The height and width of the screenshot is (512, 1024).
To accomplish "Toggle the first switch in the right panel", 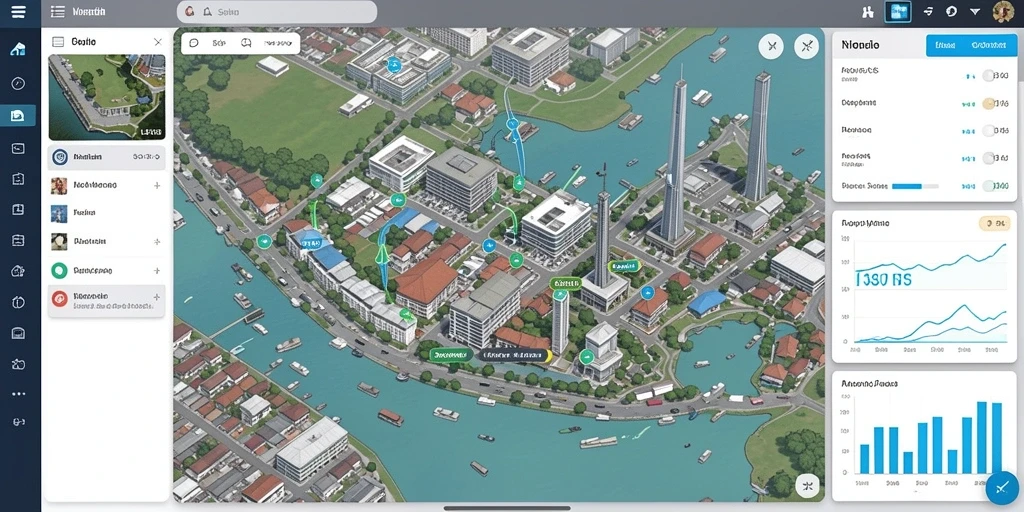I will coord(989,76).
